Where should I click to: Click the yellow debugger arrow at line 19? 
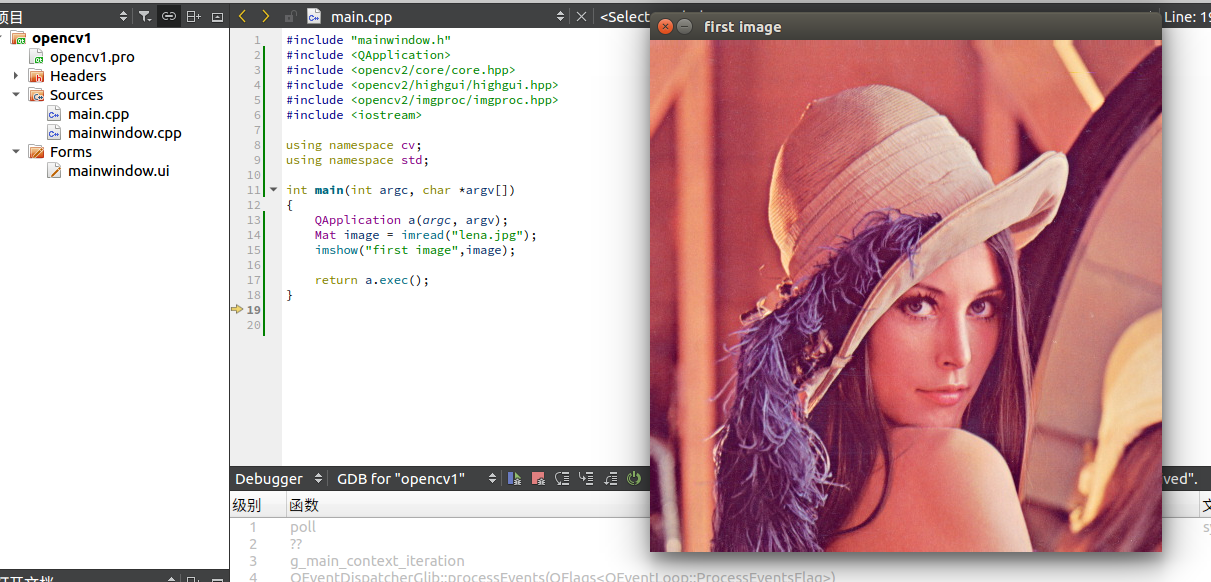click(237, 310)
